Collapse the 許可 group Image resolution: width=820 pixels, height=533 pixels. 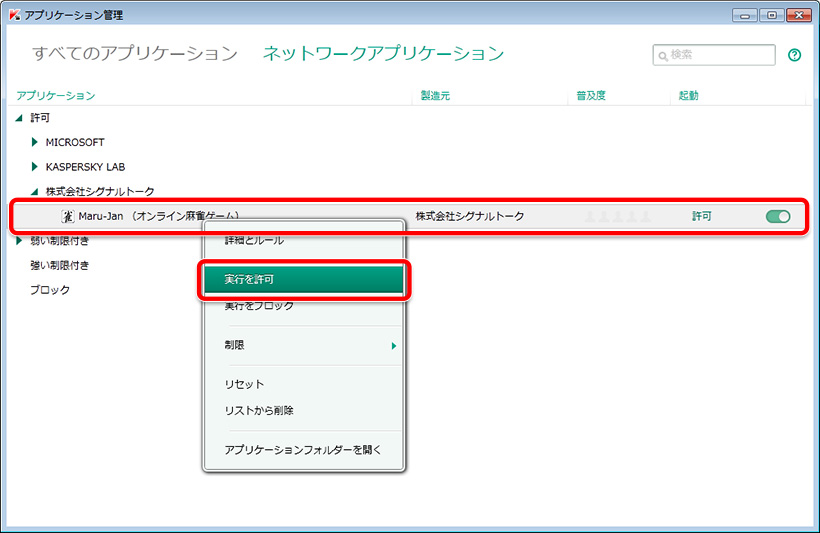coord(19,118)
